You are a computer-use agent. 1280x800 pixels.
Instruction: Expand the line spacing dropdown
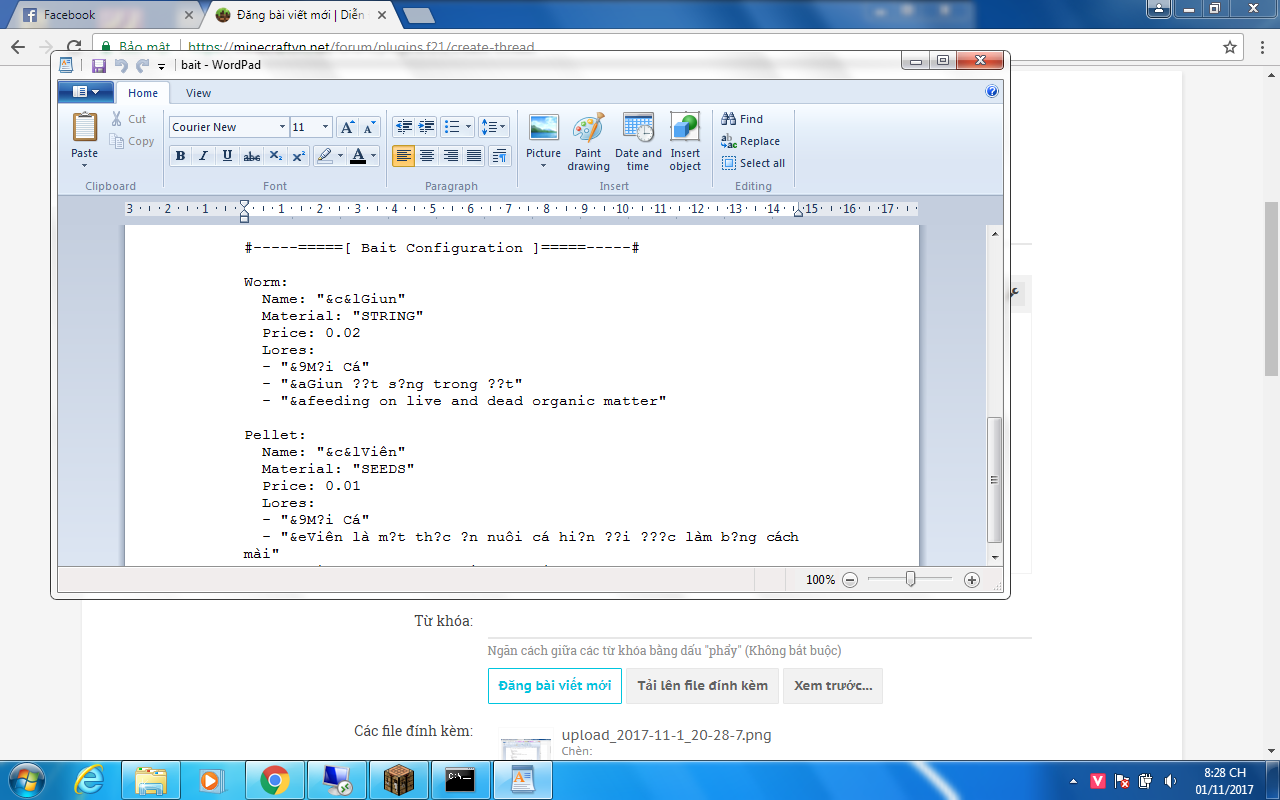pyautogui.click(x=494, y=127)
